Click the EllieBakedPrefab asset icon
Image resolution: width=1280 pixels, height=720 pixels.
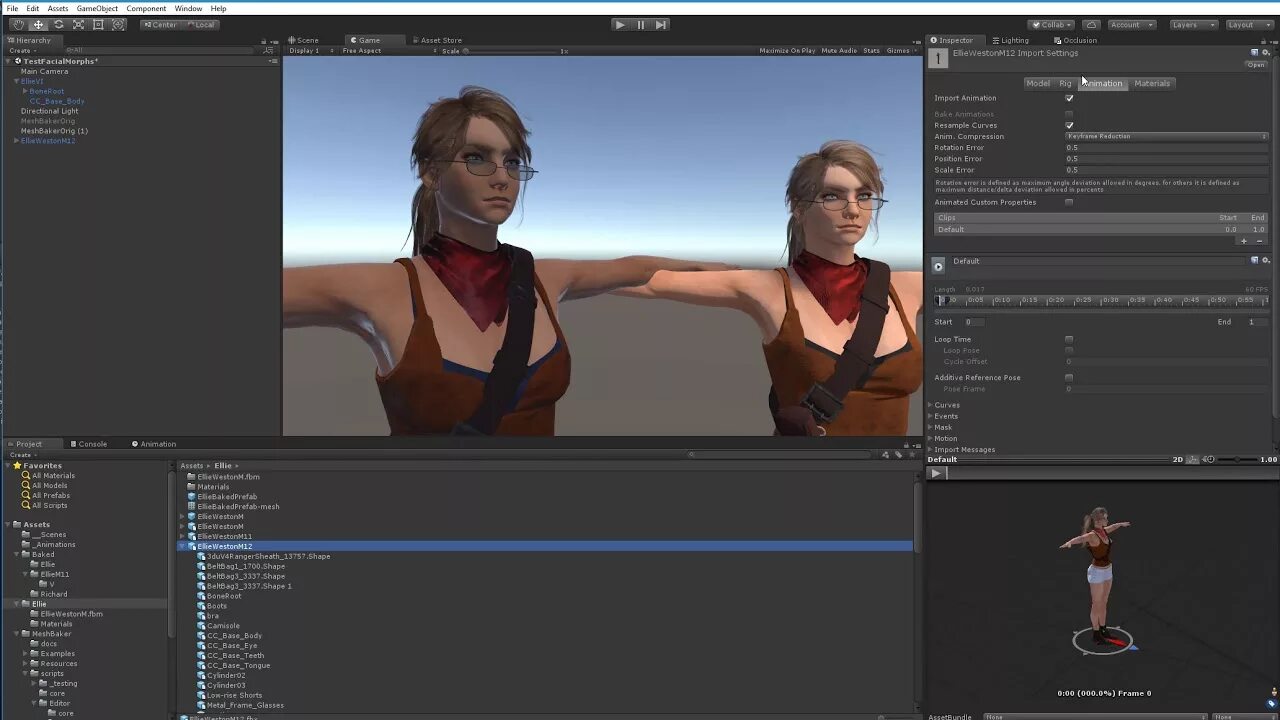tap(191, 497)
